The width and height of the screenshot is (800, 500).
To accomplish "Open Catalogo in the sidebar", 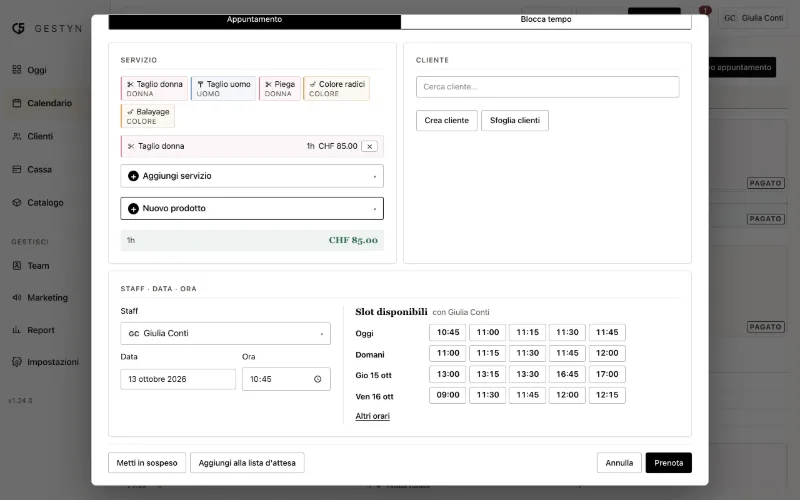I will pyautogui.click(x=45, y=203).
